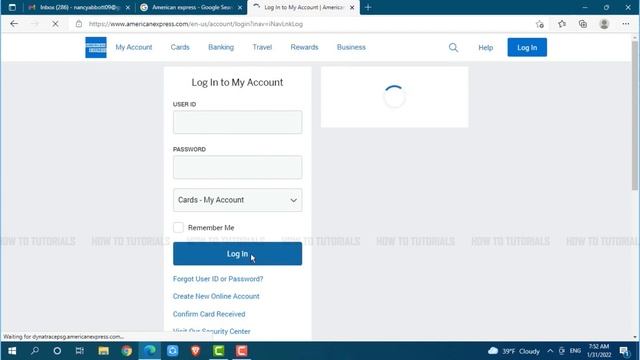Open the Banking menu
The image size is (640, 360).
click(x=221, y=47)
